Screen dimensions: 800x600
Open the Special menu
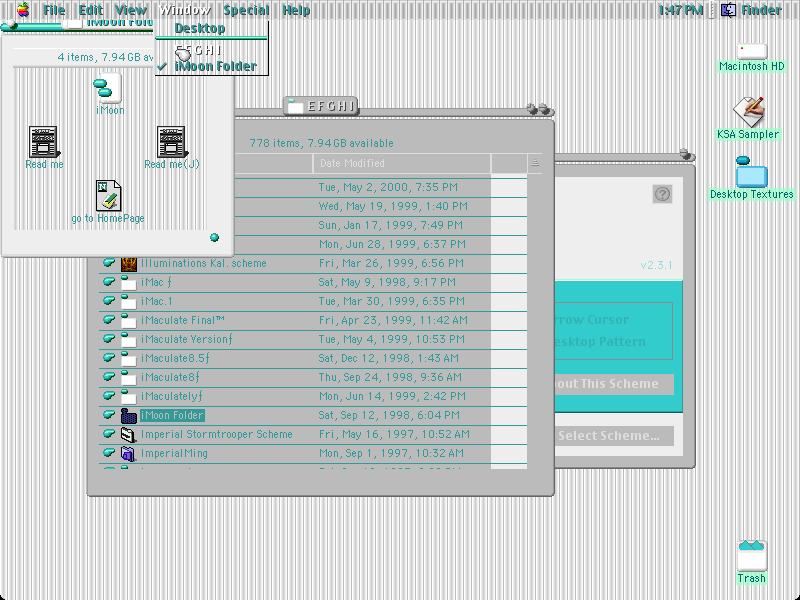pos(246,10)
